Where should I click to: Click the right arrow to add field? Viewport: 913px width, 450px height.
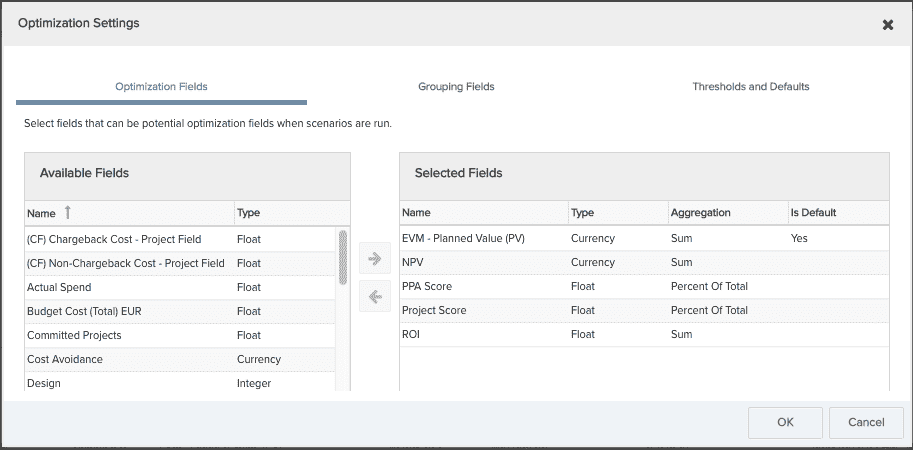pyautogui.click(x=375, y=258)
